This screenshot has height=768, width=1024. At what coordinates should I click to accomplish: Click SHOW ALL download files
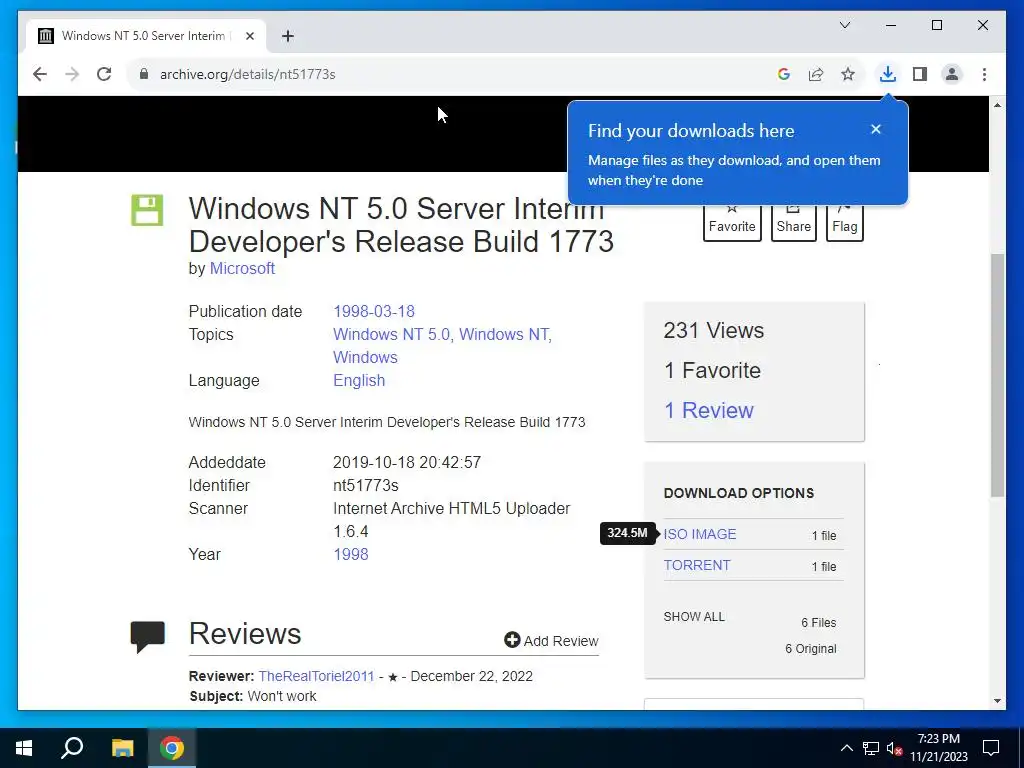pyautogui.click(x=694, y=617)
